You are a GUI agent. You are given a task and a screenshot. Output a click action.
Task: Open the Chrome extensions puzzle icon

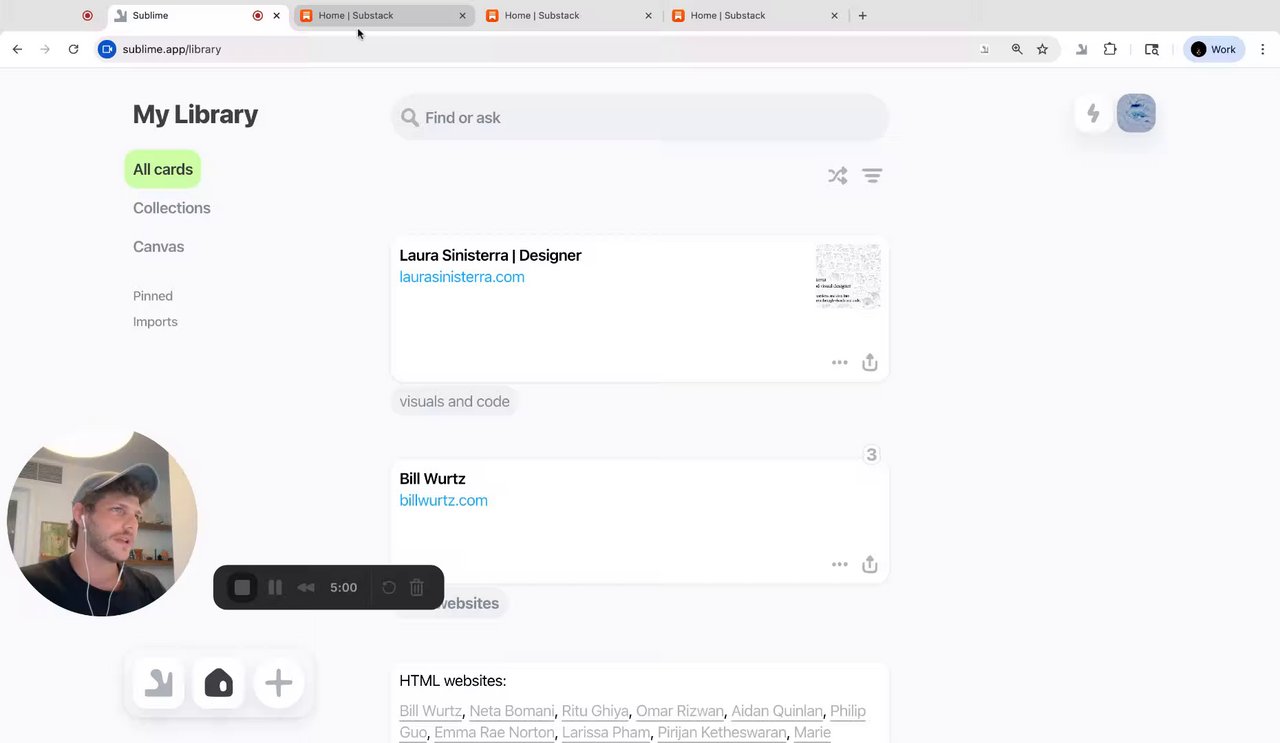click(x=1110, y=49)
